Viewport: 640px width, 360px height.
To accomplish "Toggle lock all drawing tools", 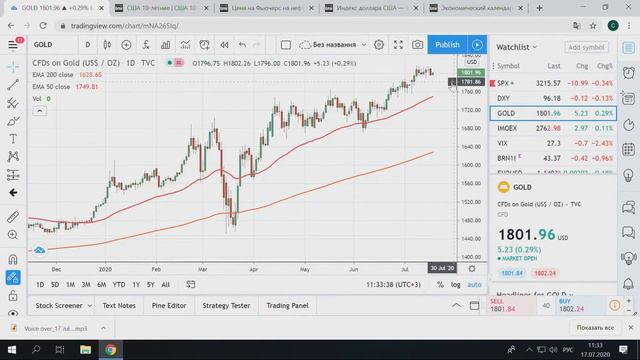I will click(x=13, y=296).
